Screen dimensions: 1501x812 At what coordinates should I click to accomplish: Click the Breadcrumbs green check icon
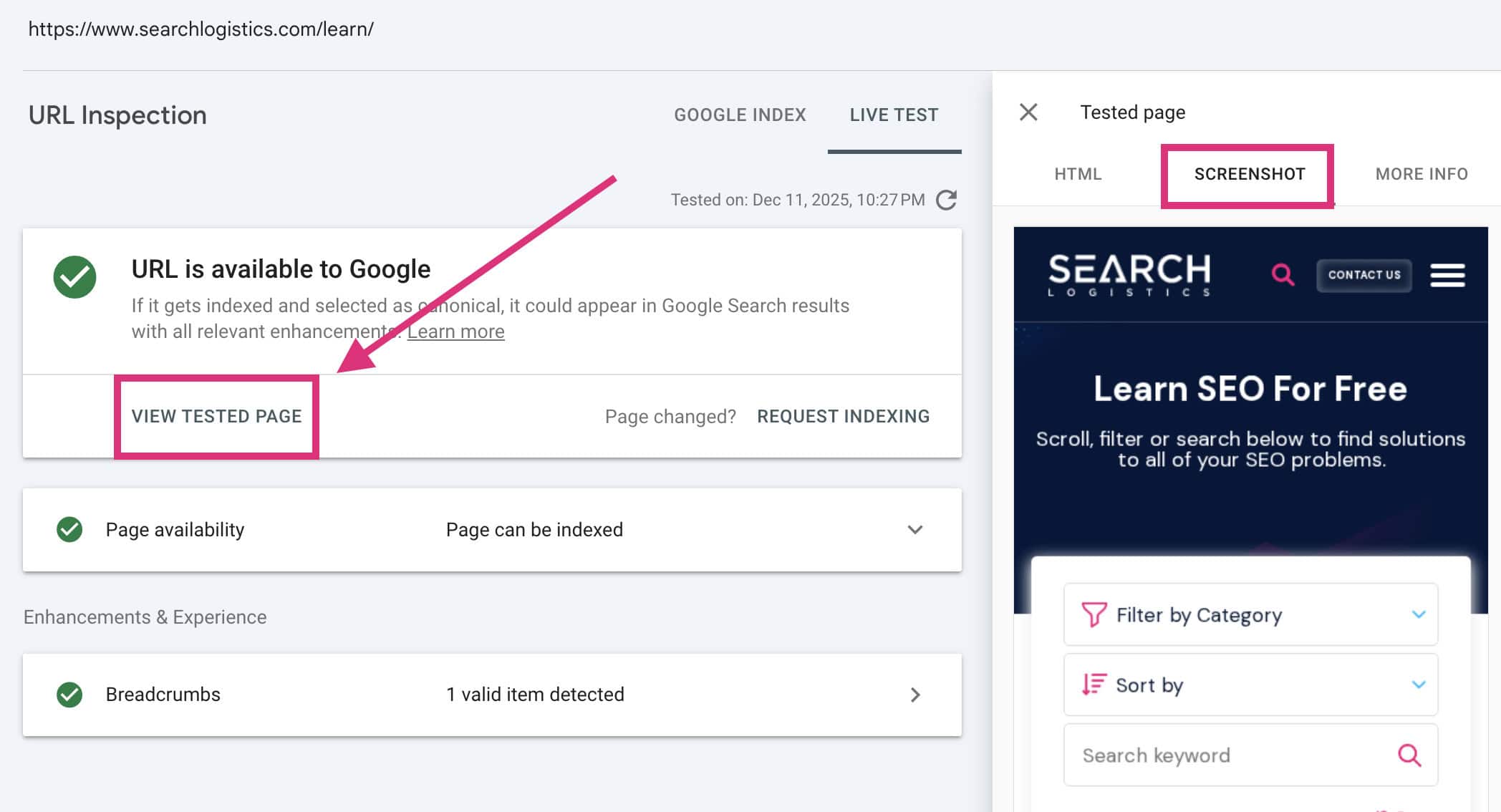coord(70,694)
